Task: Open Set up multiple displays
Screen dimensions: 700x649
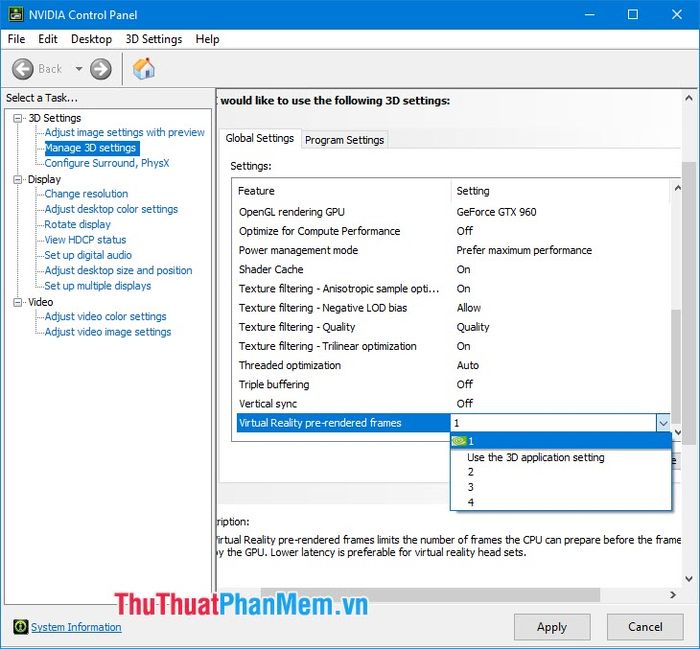Action: point(98,286)
